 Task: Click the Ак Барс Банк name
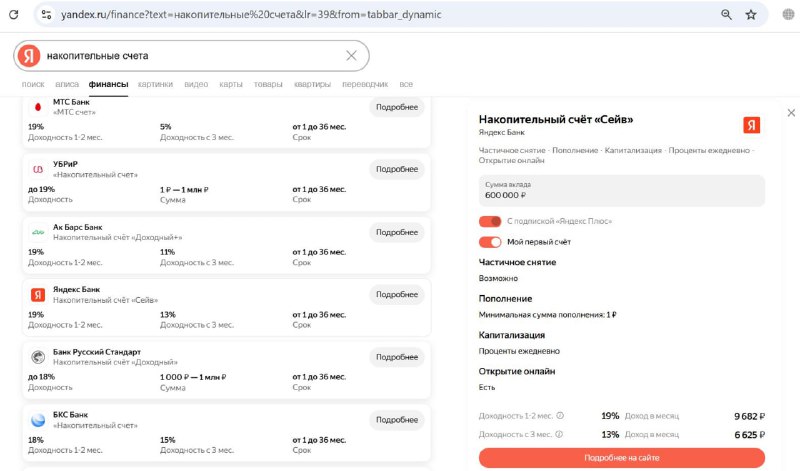[x=78, y=227]
